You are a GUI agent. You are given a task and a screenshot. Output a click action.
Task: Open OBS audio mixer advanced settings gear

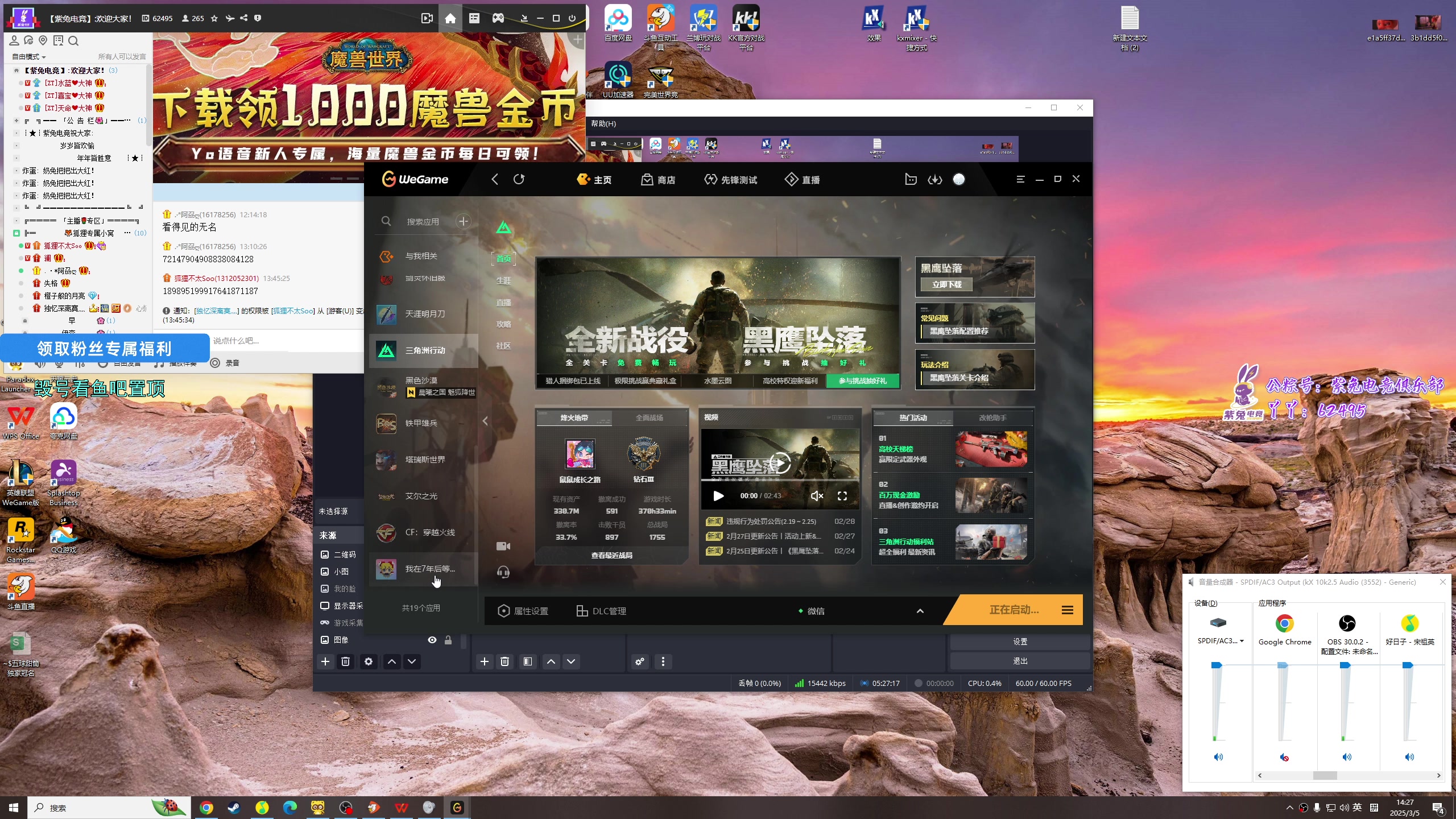pos(640,661)
